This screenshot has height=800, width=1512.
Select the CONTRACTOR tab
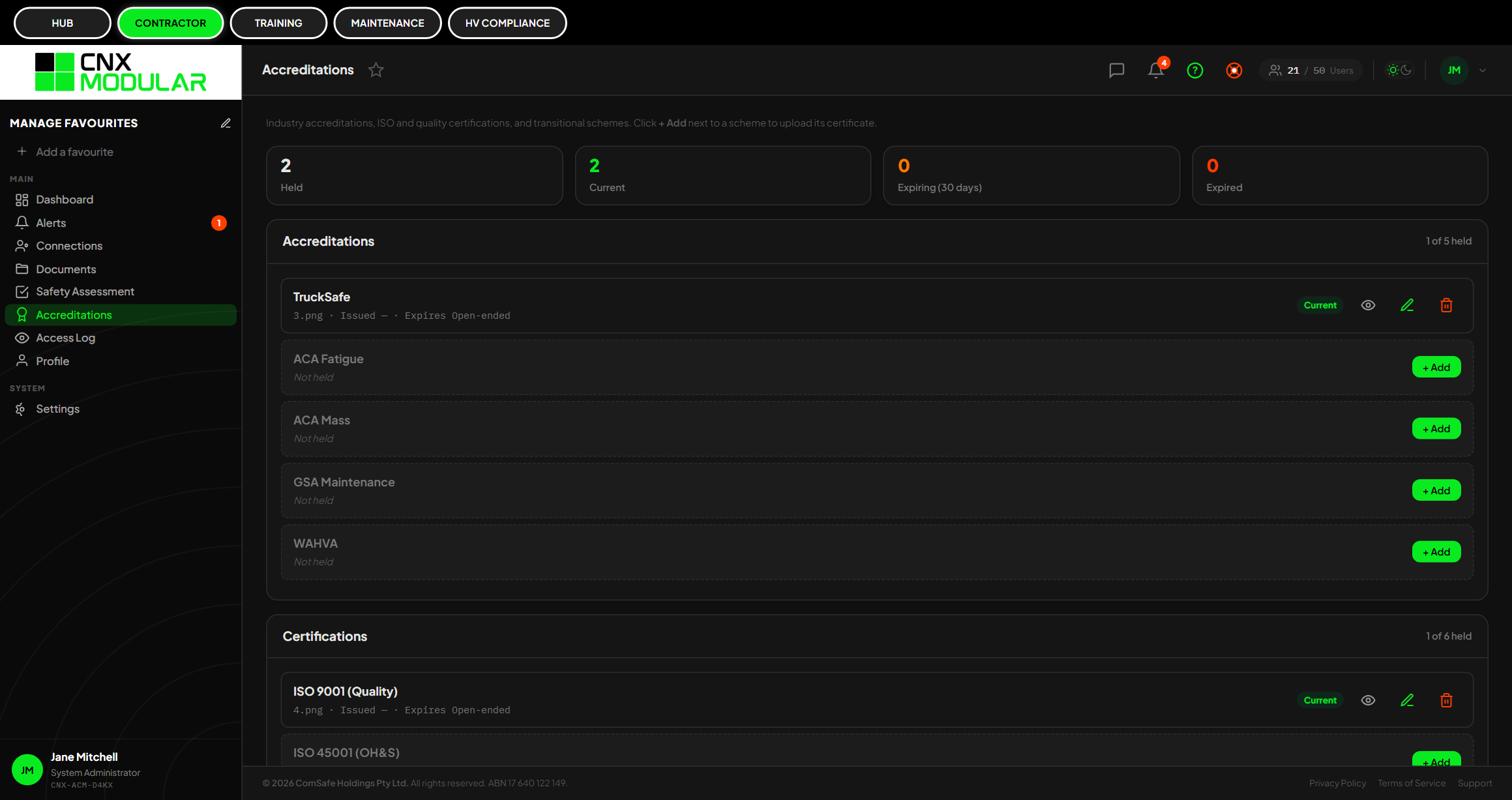click(x=170, y=23)
